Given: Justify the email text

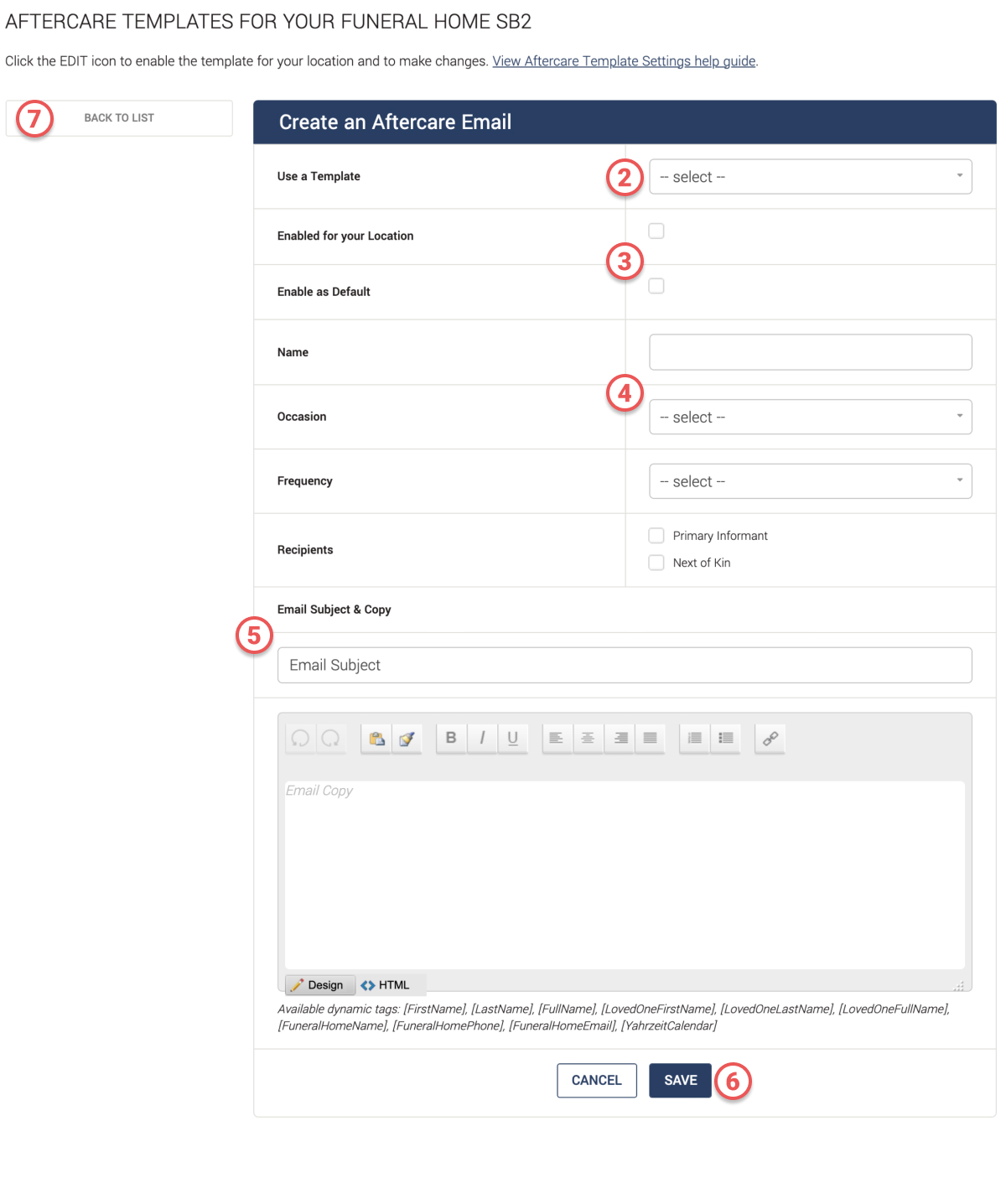Looking at the screenshot, I should pyautogui.click(x=650, y=738).
